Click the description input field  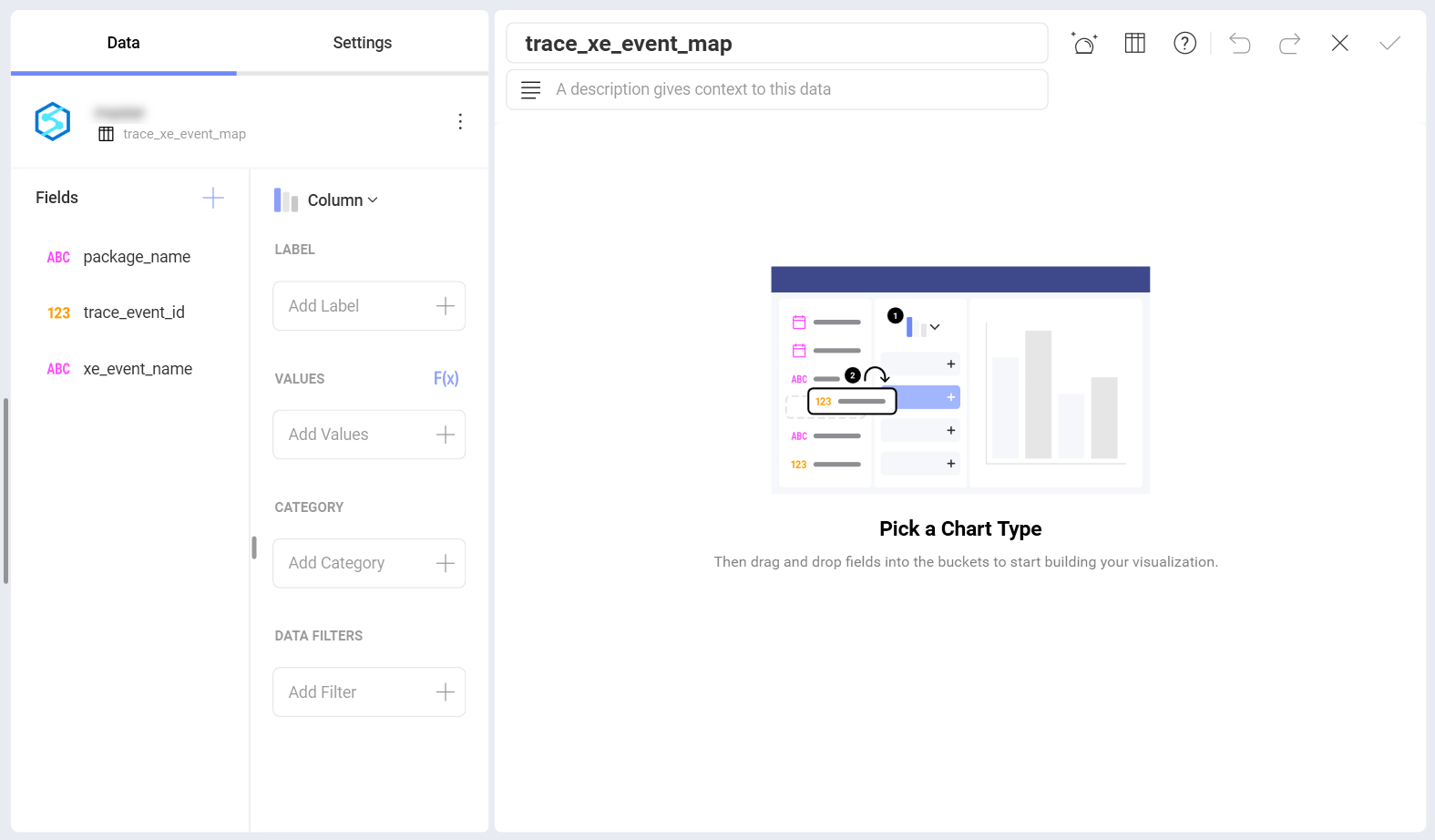[776, 89]
